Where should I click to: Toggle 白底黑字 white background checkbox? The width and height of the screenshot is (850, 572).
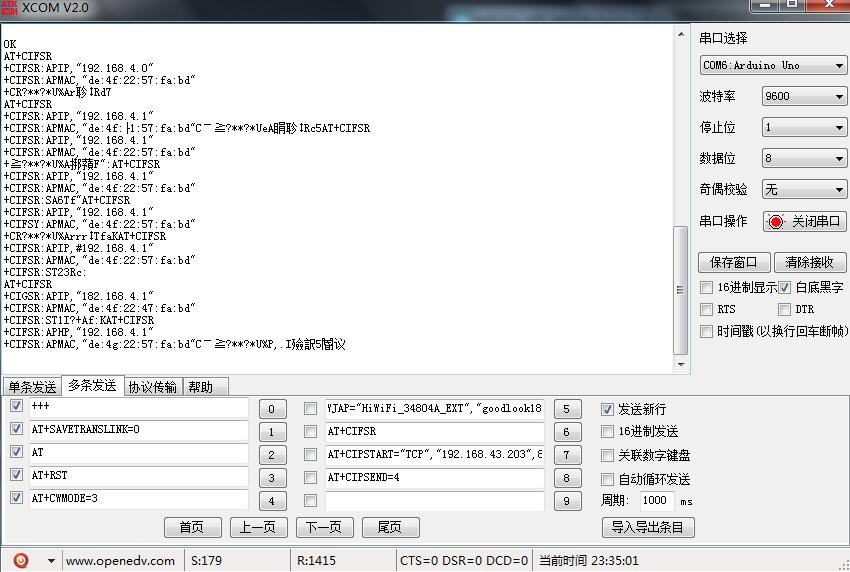(x=784, y=287)
